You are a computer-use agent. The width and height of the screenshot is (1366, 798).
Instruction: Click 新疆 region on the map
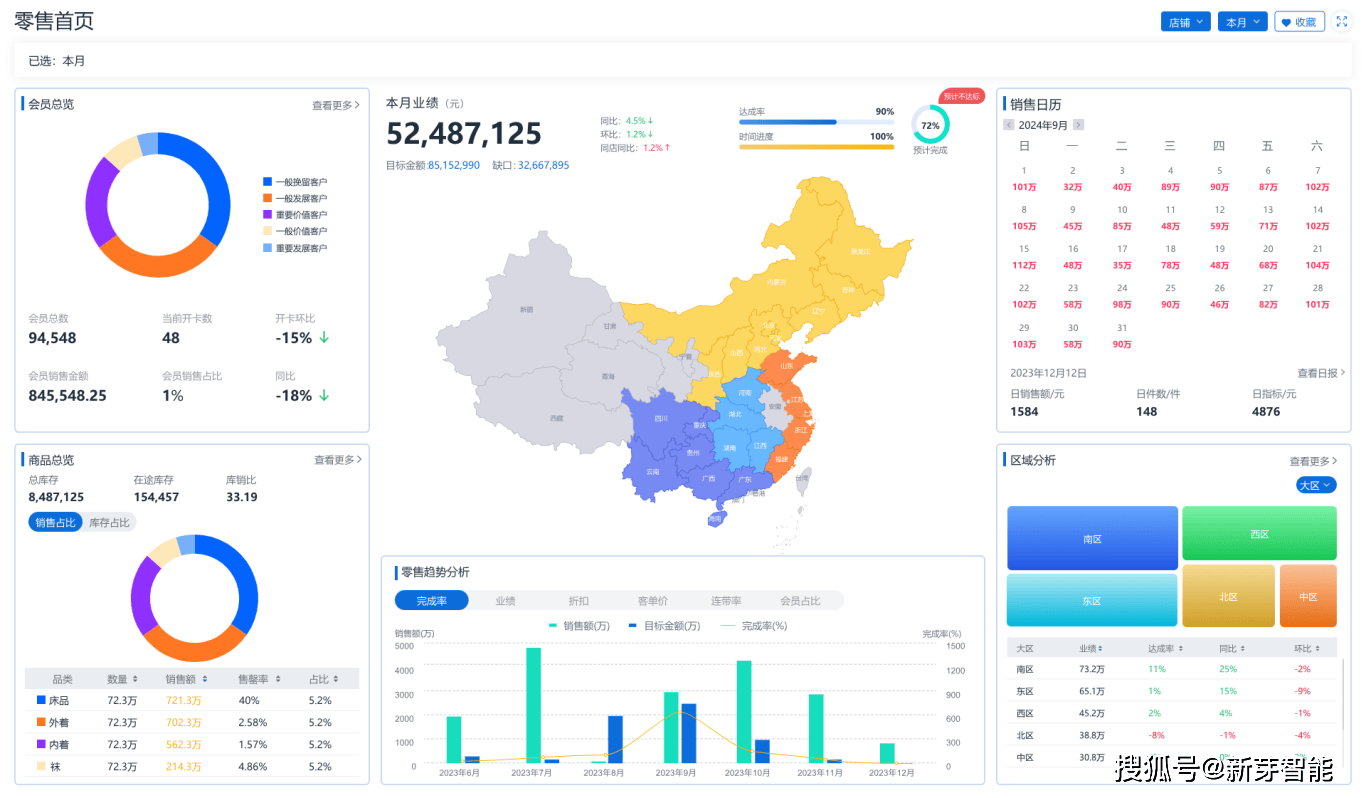(525, 310)
